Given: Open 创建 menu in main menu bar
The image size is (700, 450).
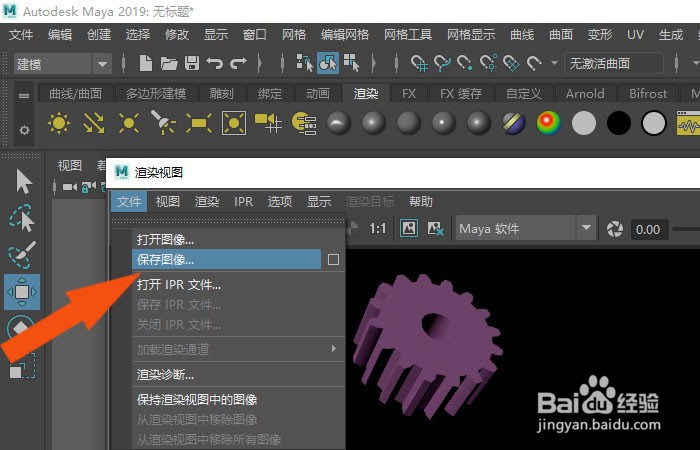Looking at the screenshot, I should click(99, 35).
